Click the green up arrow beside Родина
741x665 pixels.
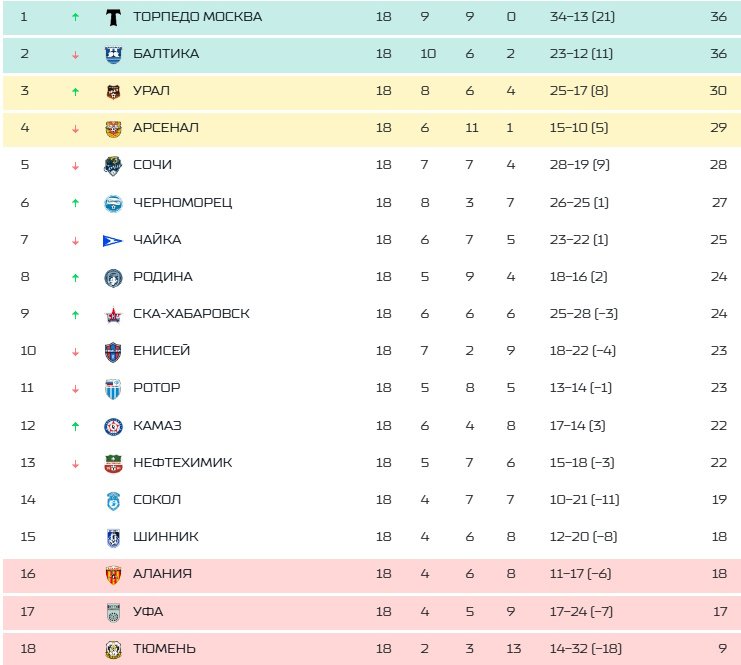tap(75, 277)
